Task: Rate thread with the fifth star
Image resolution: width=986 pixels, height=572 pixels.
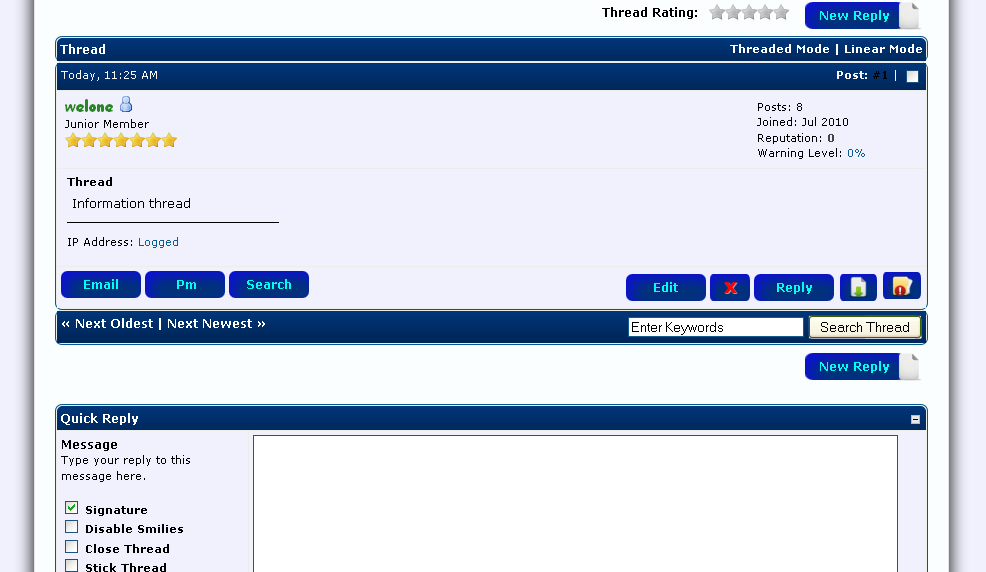Action: tap(781, 13)
